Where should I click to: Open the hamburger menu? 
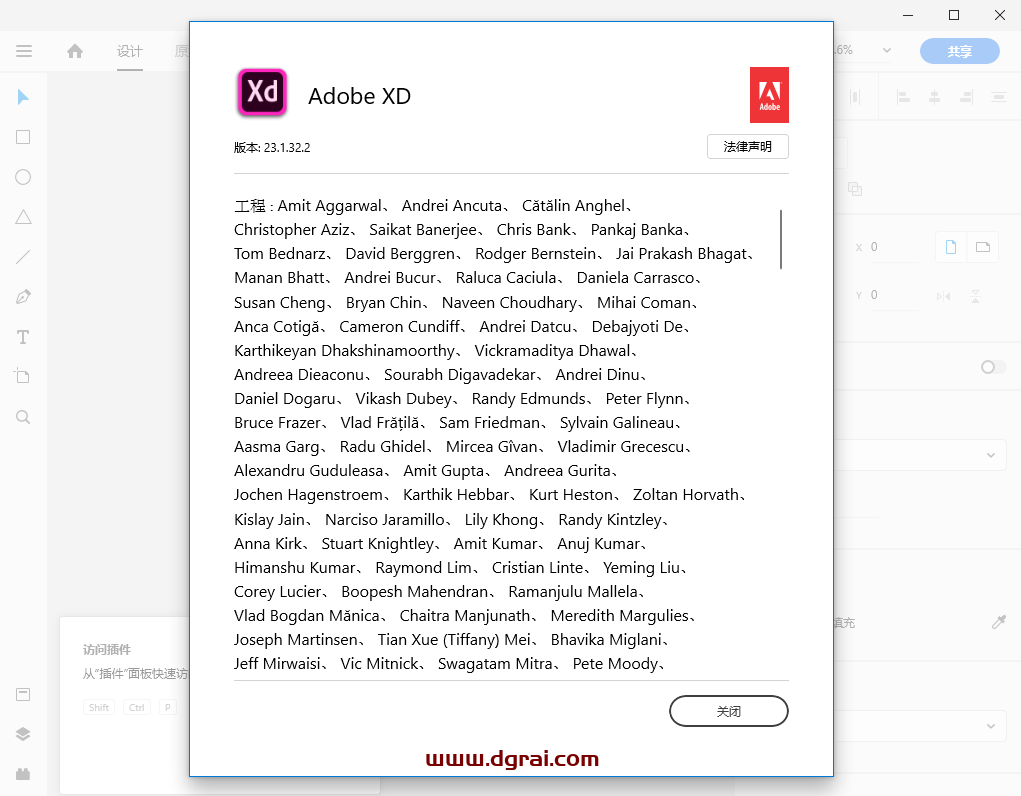click(24, 51)
